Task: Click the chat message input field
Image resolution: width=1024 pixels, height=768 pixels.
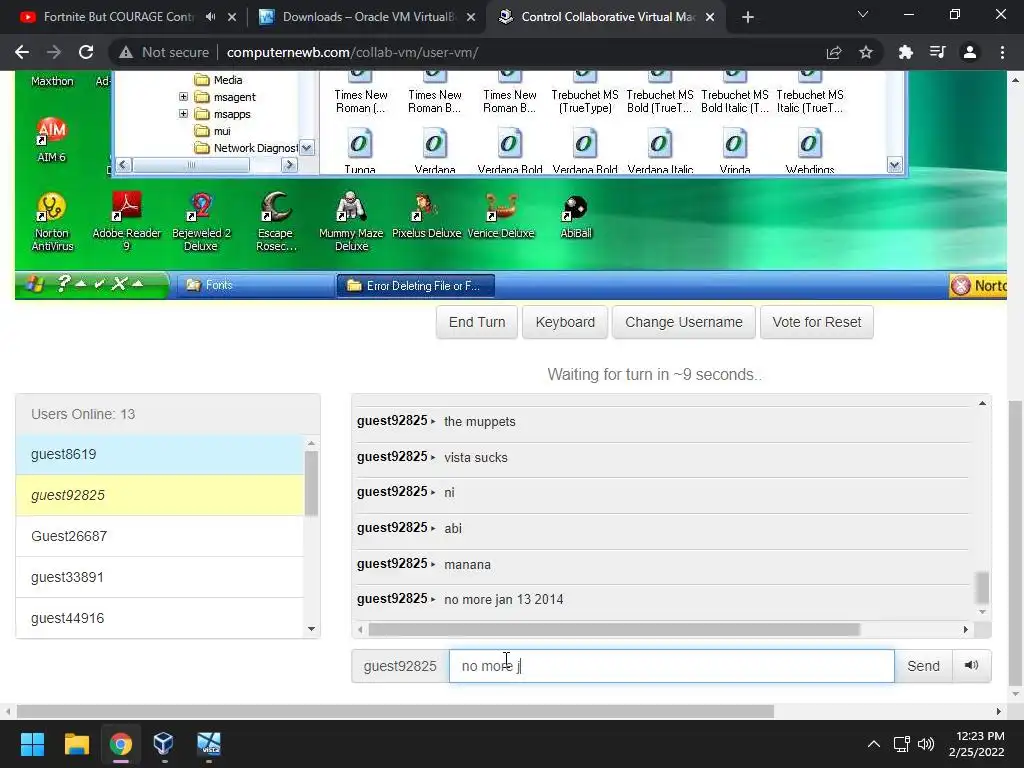Action: pos(671,665)
